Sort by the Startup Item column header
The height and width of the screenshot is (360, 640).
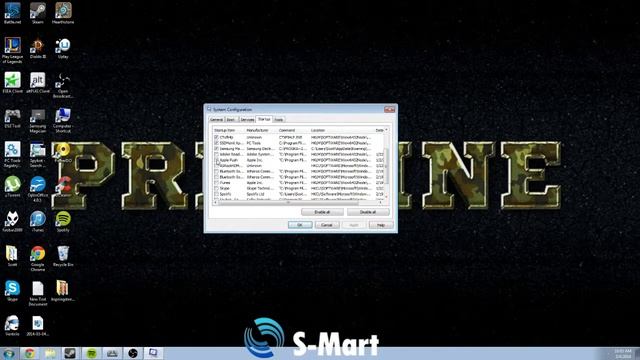[229, 130]
